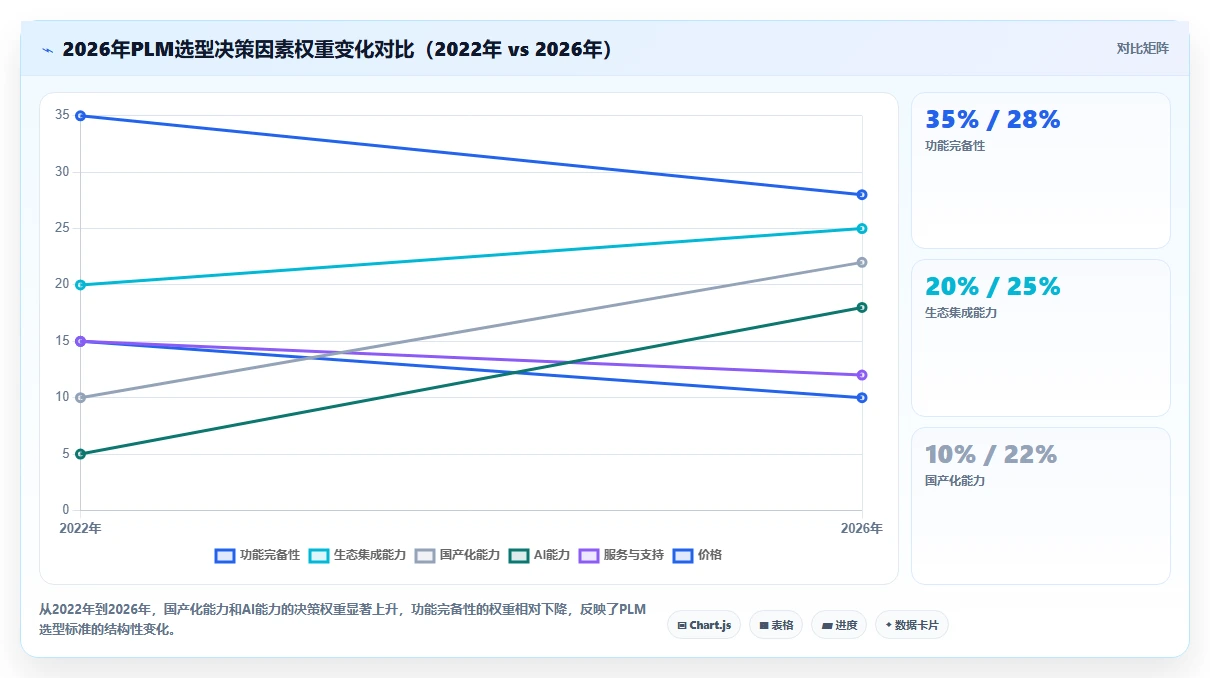1210x678 pixels.
Task: Toggle the 服务与支持 legend swatch
Action: click(589, 555)
